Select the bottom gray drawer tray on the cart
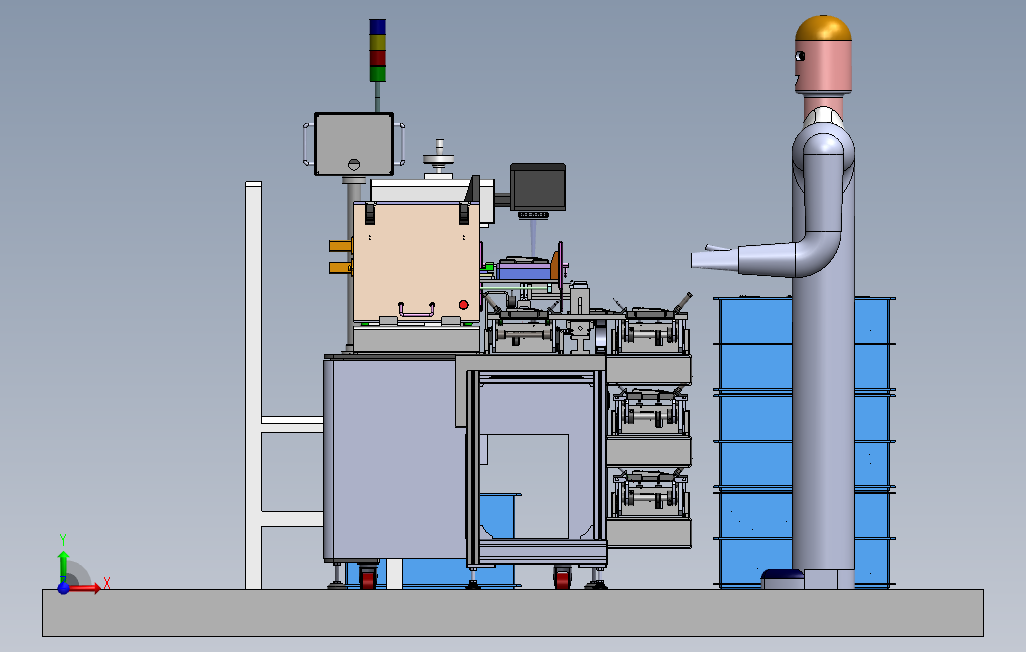 [648, 533]
